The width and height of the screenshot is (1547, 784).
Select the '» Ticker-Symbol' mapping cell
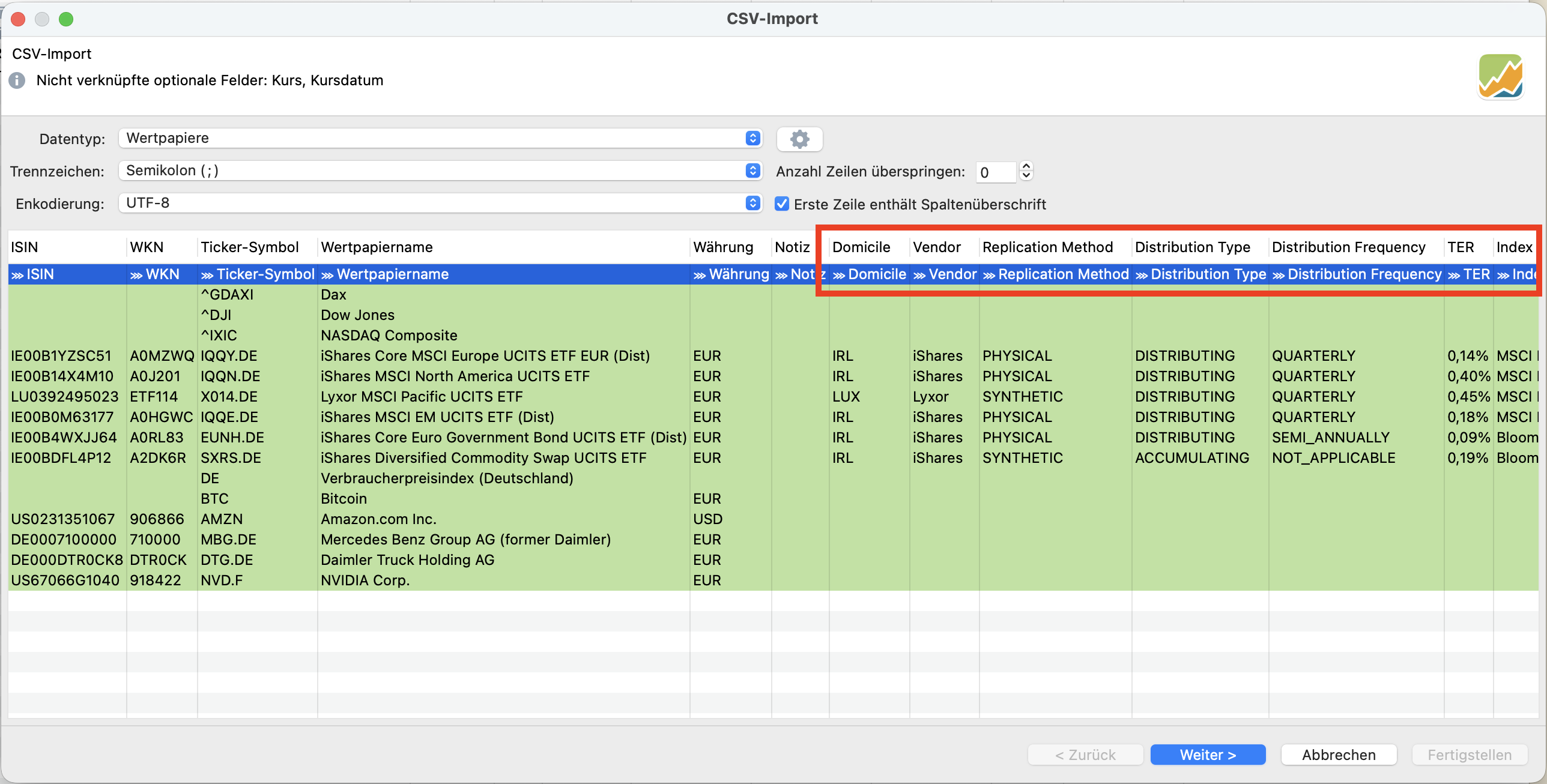(x=258, y=274)
